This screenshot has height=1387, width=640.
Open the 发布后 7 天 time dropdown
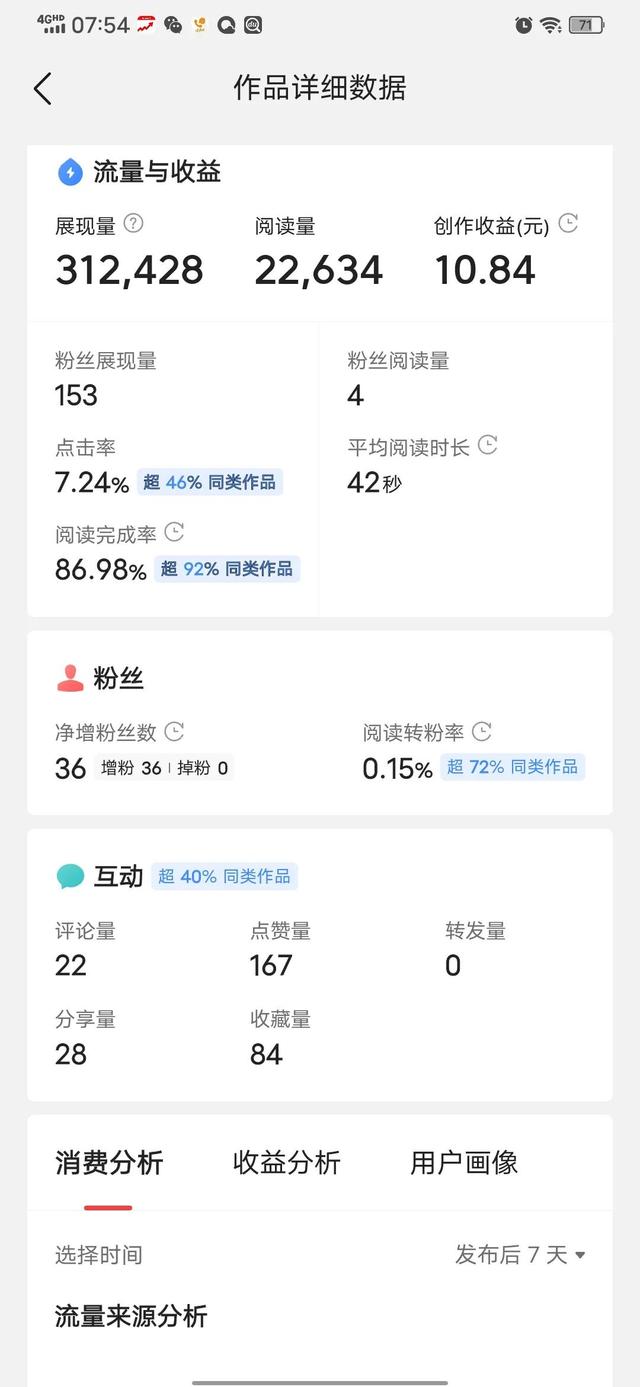[x=520, y=1254]
